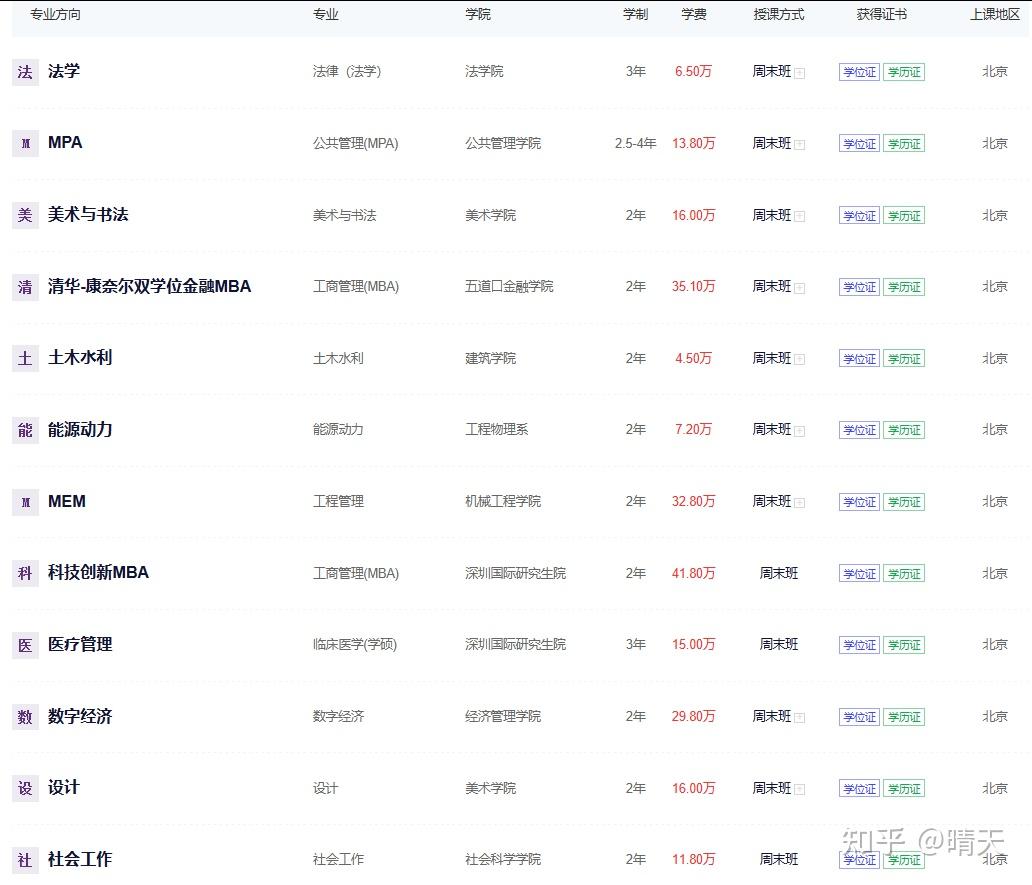Click the 能 icon beside 能源动力

coord(25,430)
